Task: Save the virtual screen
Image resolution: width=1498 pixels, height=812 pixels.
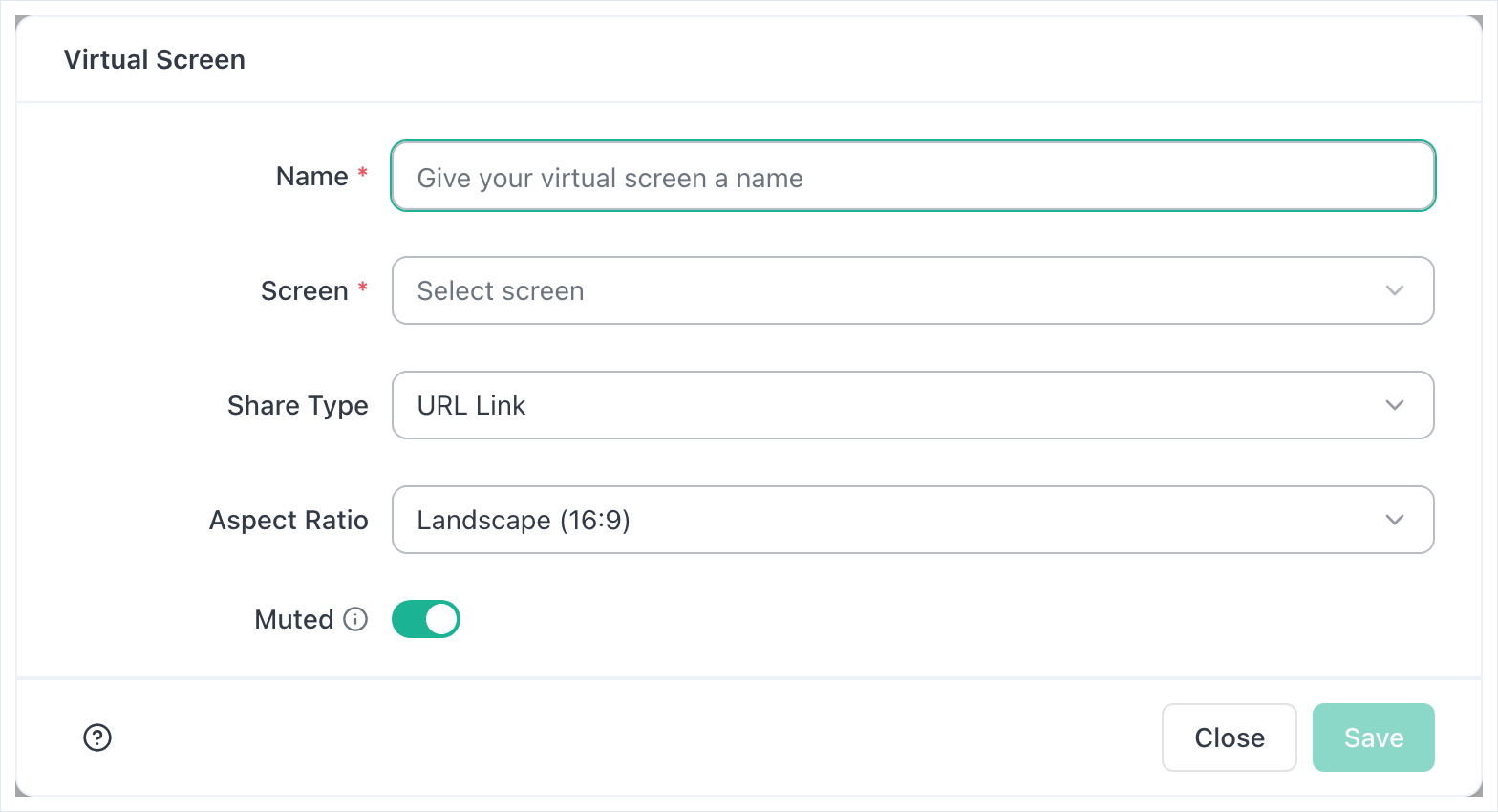Action: click(x=1374, y=737)
